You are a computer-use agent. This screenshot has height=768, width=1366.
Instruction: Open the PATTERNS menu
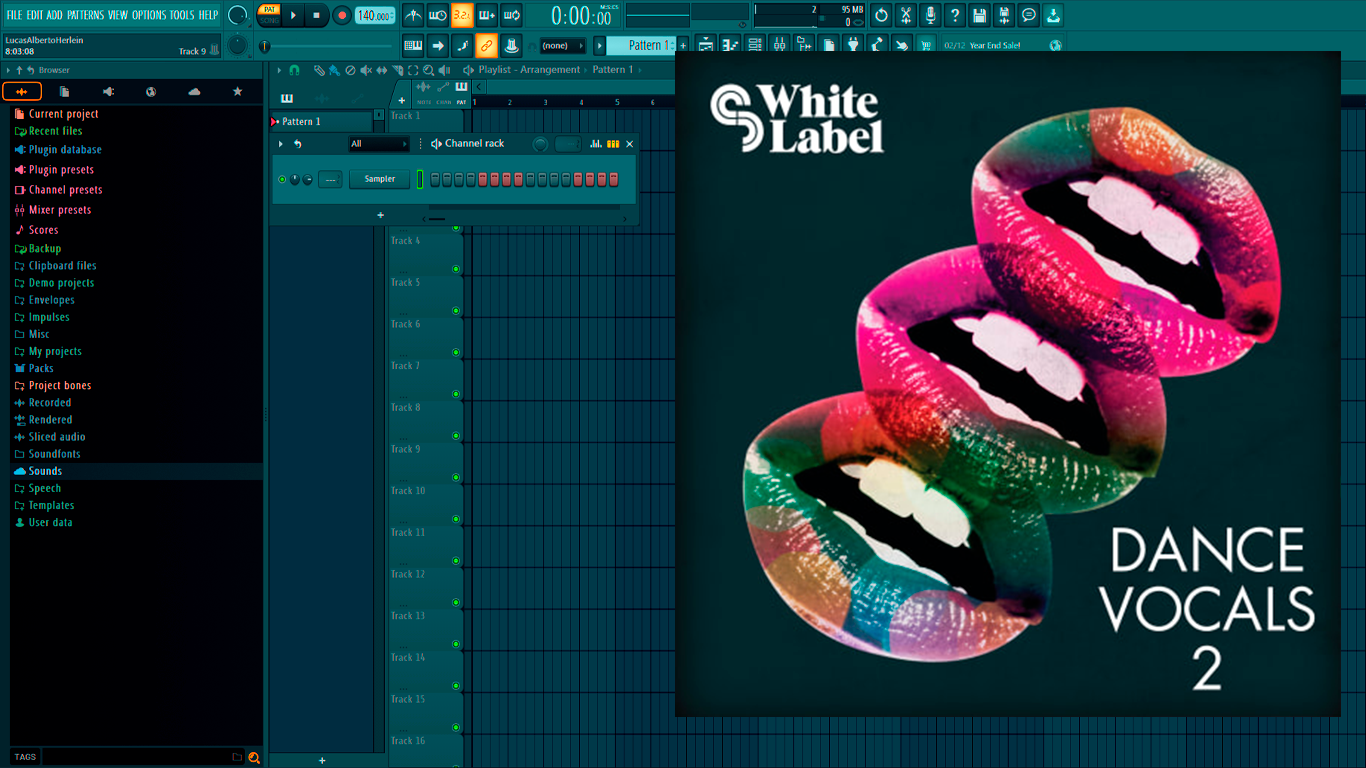[x=85, y=15]
